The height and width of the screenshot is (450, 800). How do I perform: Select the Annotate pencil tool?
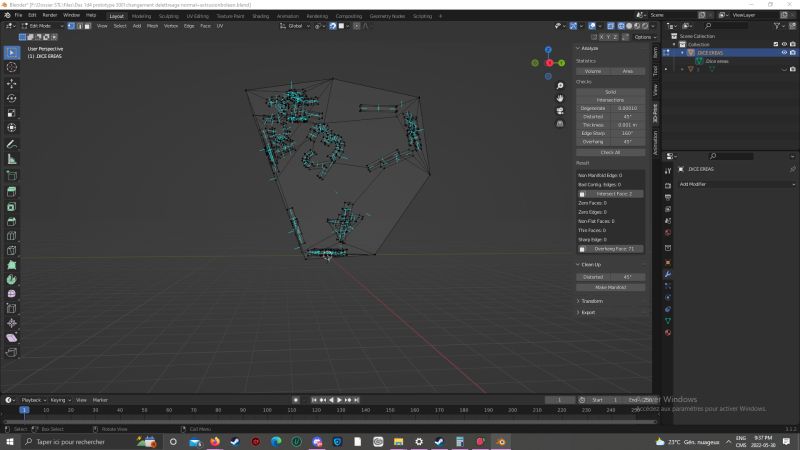[x=11, y=144]
